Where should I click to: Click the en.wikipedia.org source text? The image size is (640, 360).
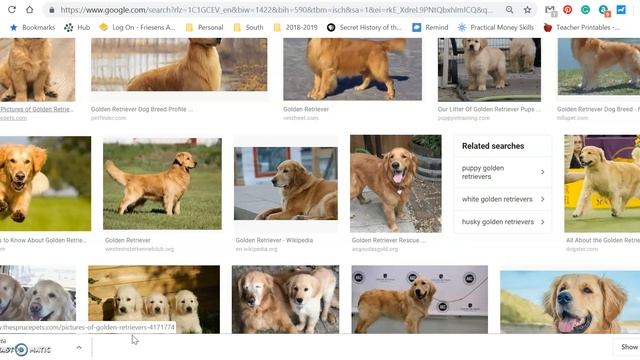[256, 249]
